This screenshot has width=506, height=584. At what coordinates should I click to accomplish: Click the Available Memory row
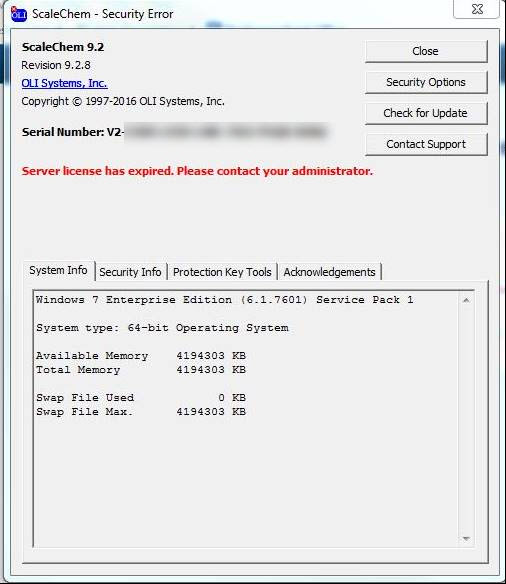[x=141, y=356]
